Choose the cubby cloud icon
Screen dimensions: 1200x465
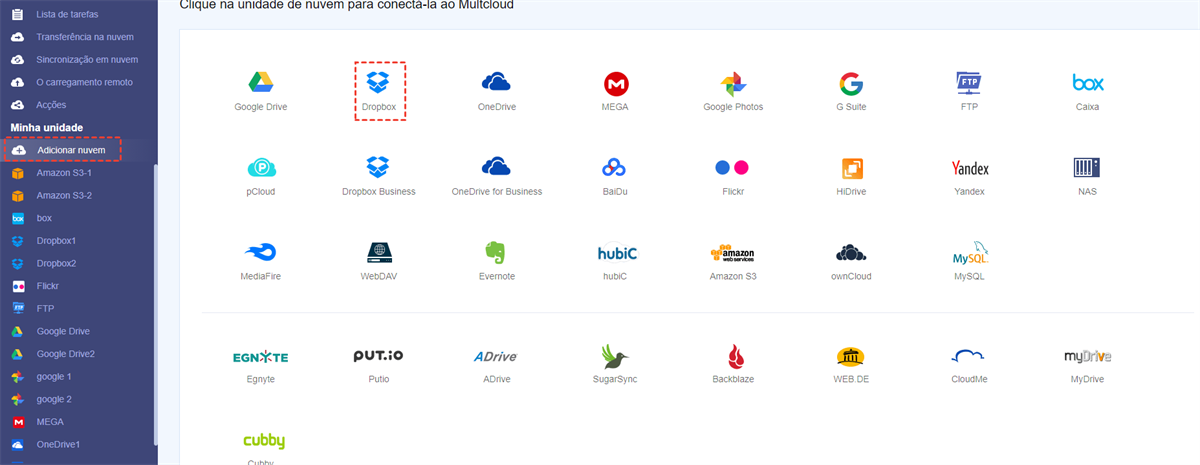[x=263, y=440]
